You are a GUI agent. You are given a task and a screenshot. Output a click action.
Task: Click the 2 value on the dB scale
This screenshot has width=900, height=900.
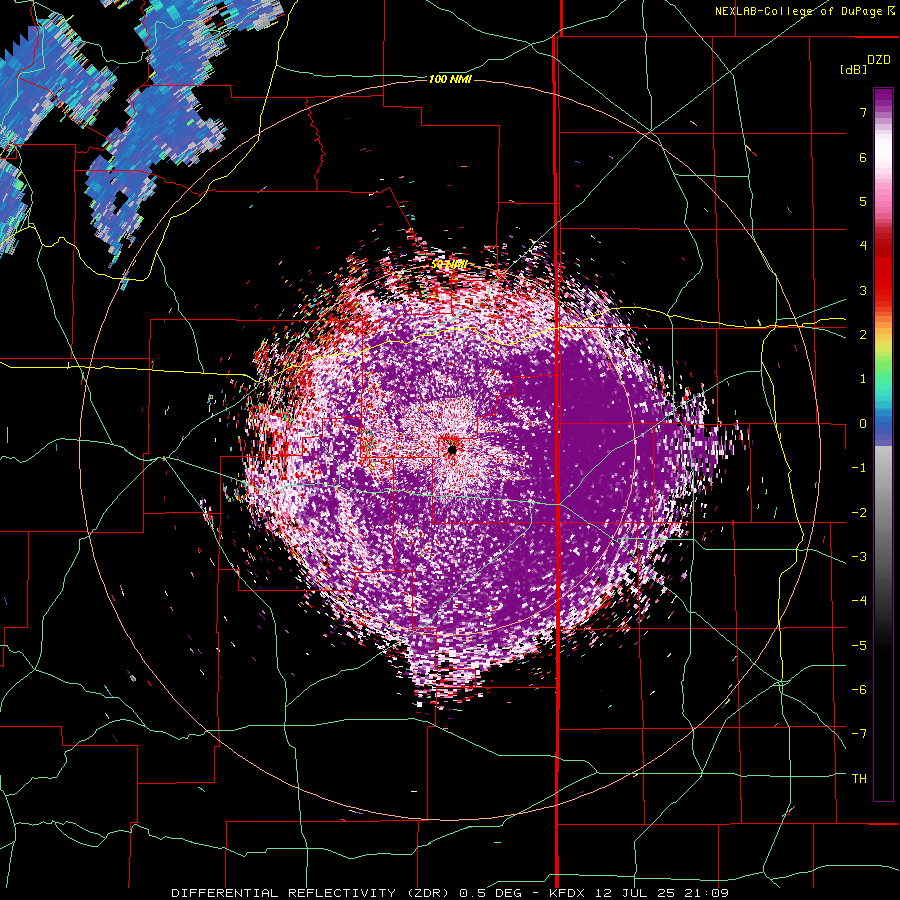863,335
